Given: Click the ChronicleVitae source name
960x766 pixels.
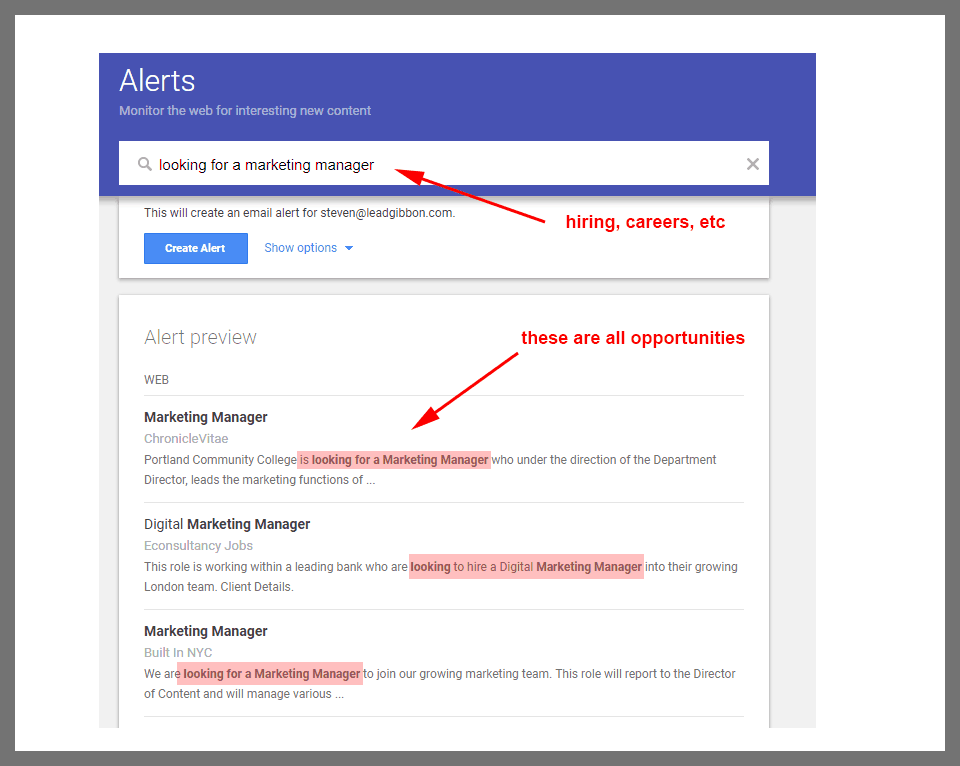Looking at the screenshot, I should [186, 439].
